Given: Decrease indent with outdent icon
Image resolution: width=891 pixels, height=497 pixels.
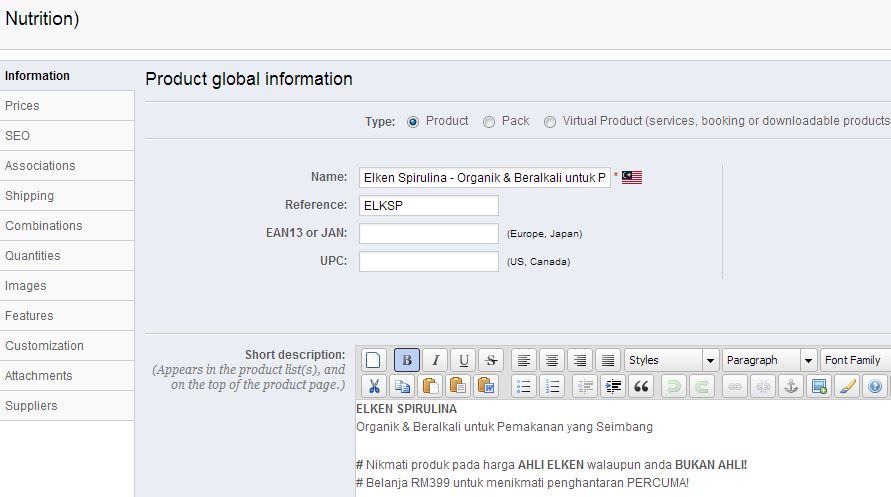Looking at the screenshot, I should 585,387.
